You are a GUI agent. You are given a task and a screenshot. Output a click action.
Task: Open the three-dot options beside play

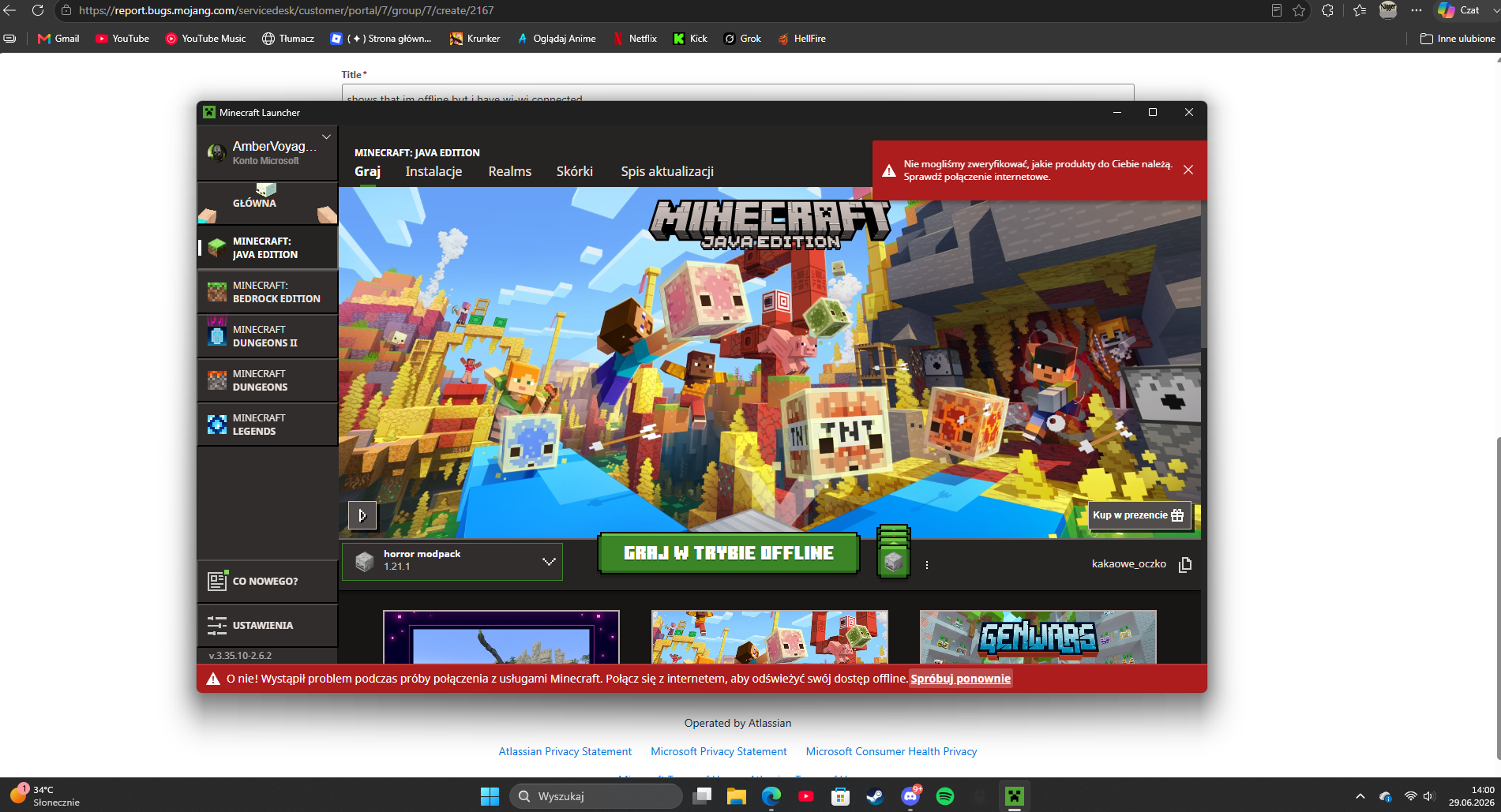[x=927, y=565]
